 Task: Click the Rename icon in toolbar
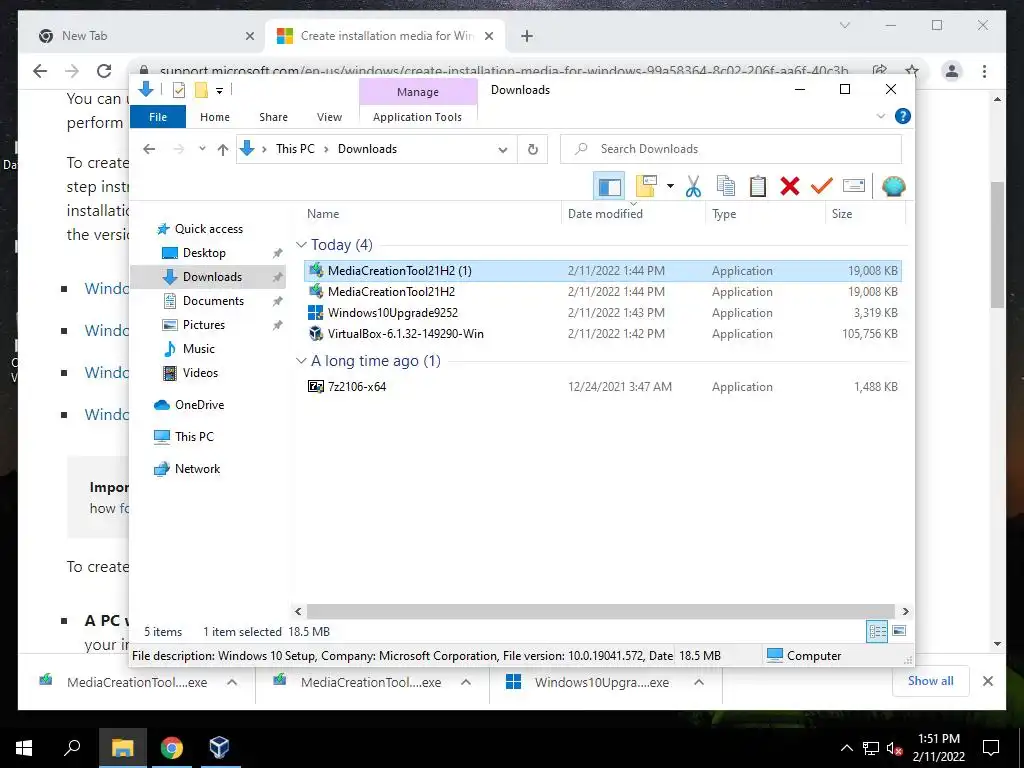[x=854, y=186]
